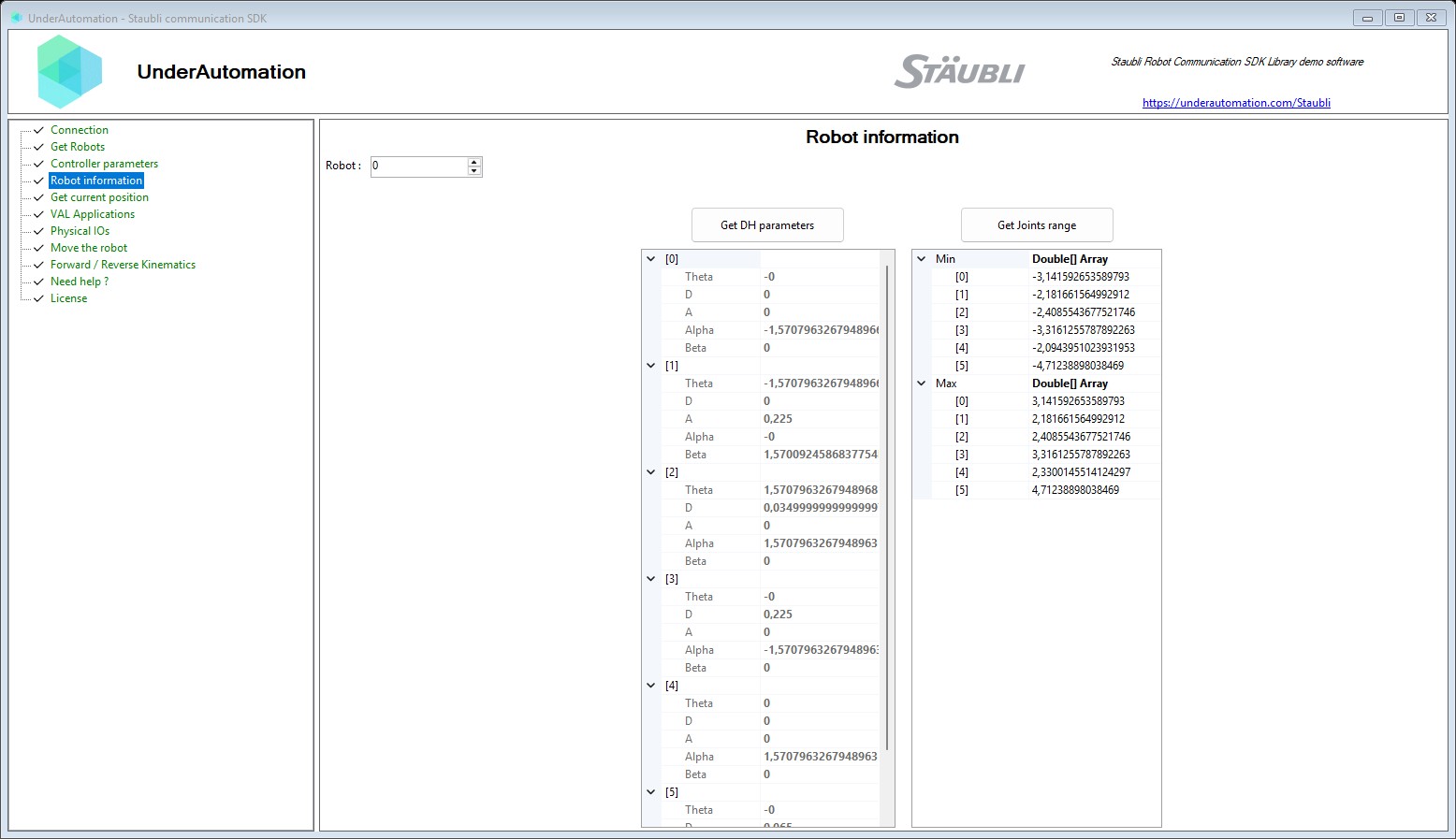Select Alpha value of DH group [0]
The image size is (1456, 839).
(x=821, y=330)
